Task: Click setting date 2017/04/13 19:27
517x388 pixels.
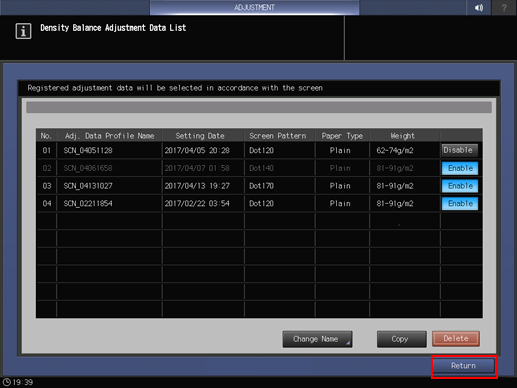Action: [x=197, y=186]
